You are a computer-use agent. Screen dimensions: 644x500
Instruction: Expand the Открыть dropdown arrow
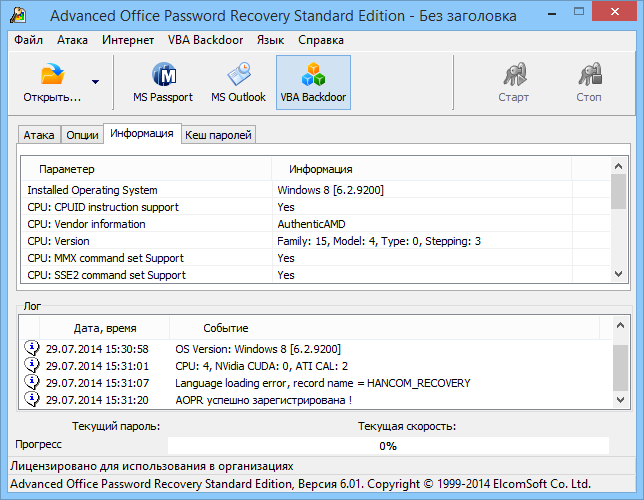click(x=95, y=82)
